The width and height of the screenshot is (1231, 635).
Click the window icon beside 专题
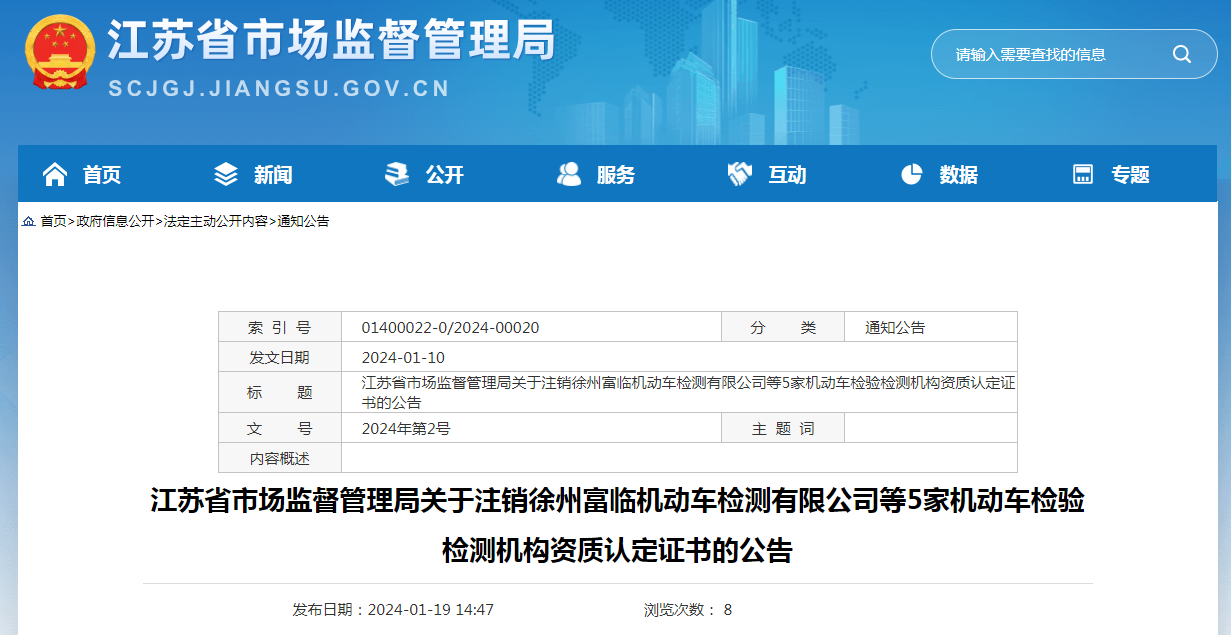click(1083, 175)
